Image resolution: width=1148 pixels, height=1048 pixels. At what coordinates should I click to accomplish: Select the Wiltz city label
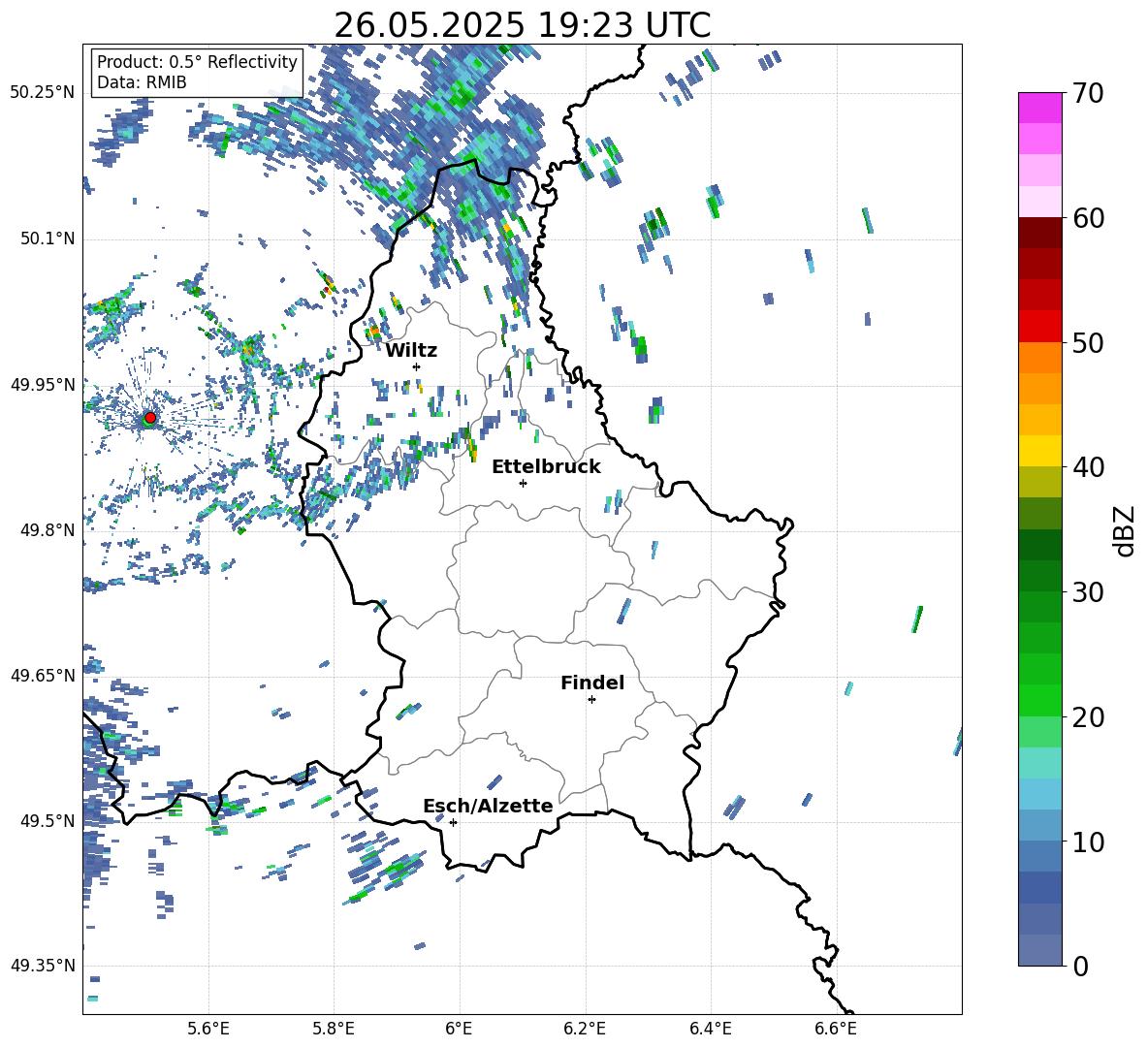(x=411, y=351)
